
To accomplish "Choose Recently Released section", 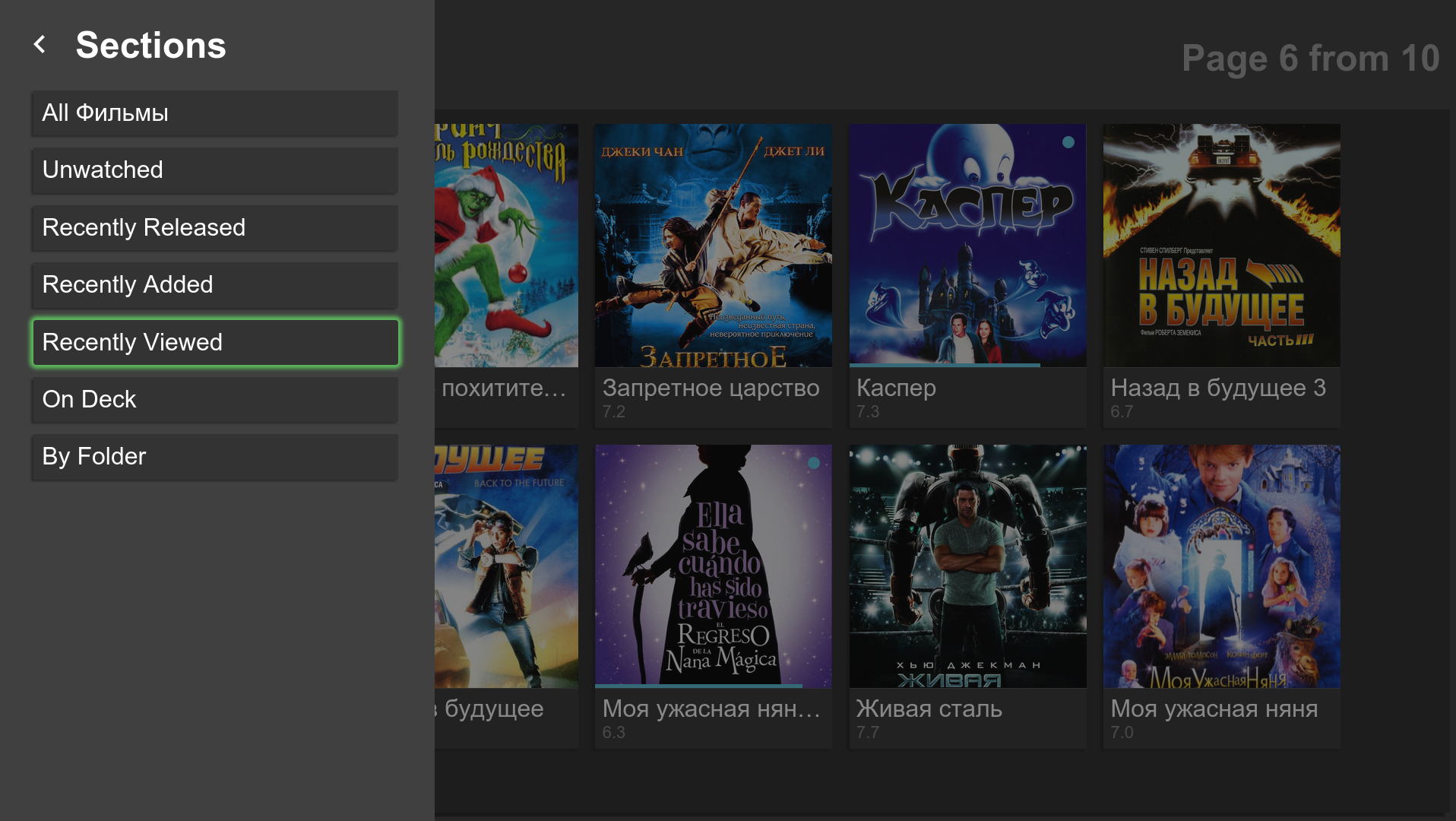I will click(214, 228).
